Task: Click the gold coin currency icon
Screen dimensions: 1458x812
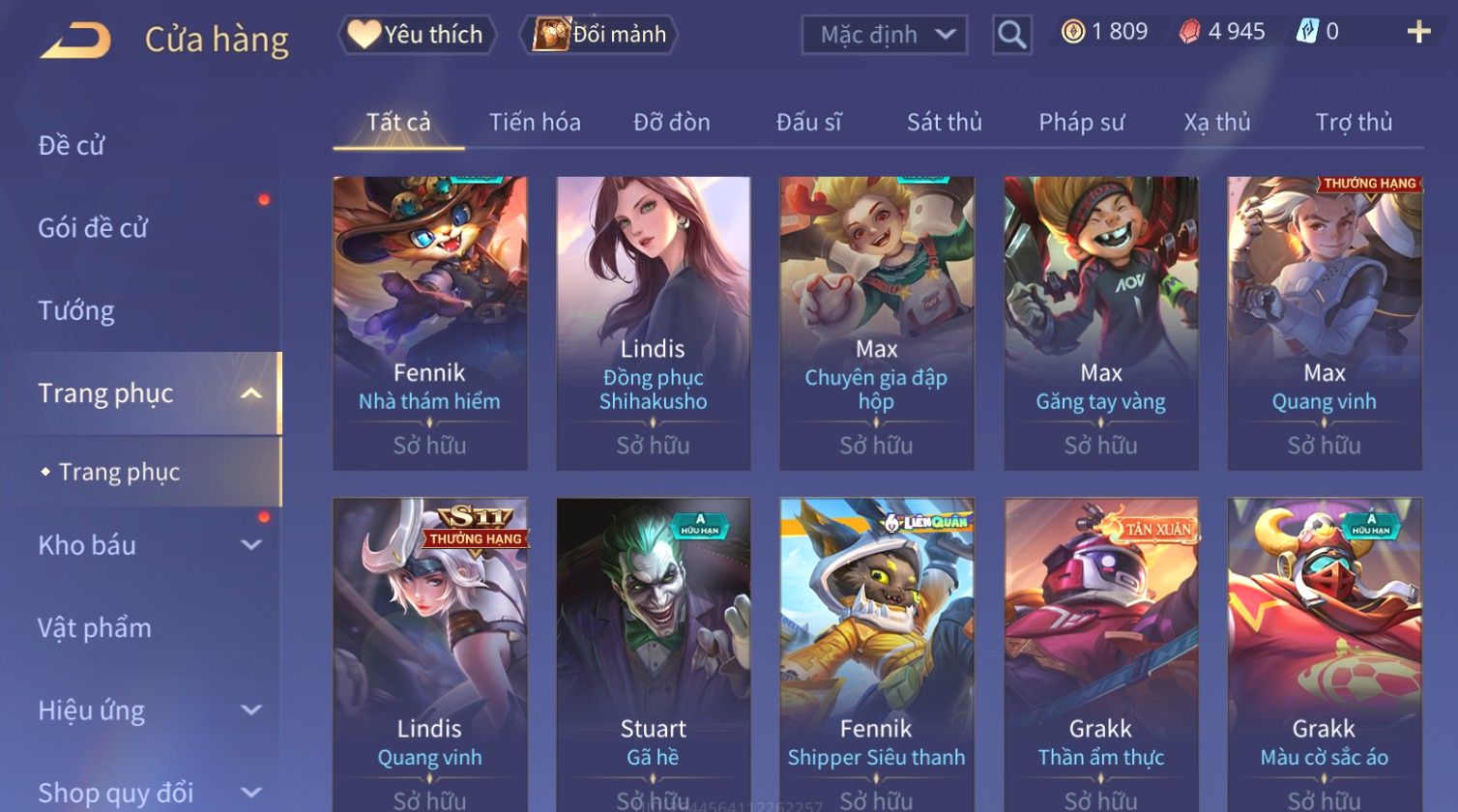Action: tap(1072, 32)
